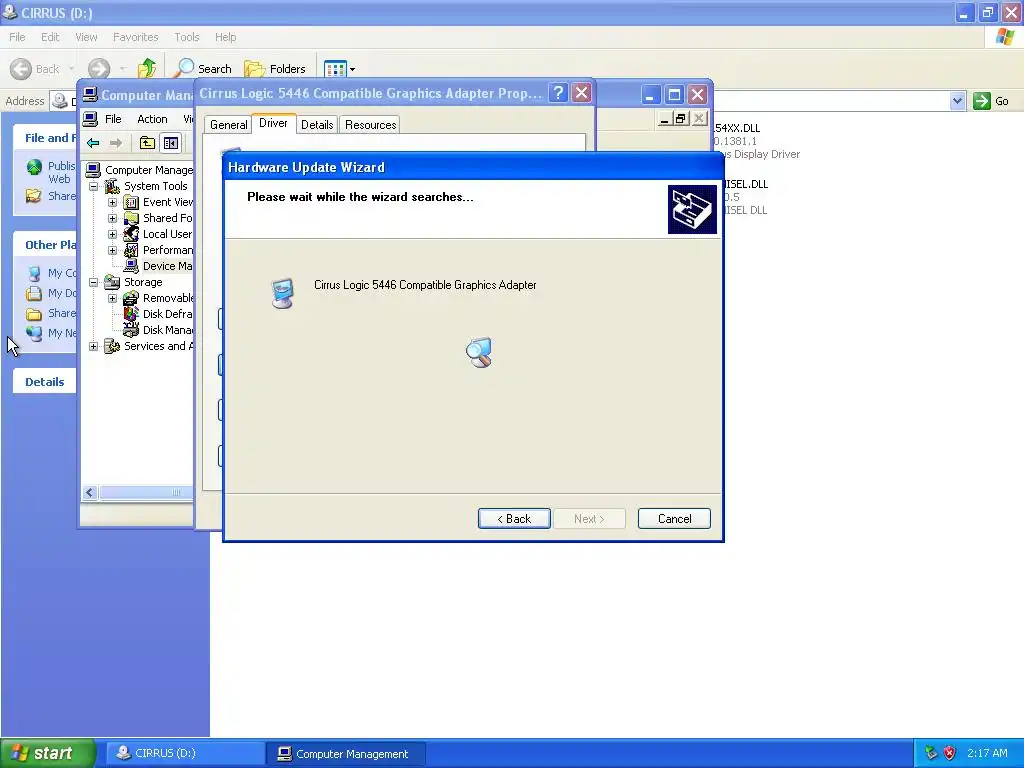Image resolution: width=1024 pixels, height=768 pixels.
Task: Restore the inner MDI window in Computer Management
Action: pos(680,118)
